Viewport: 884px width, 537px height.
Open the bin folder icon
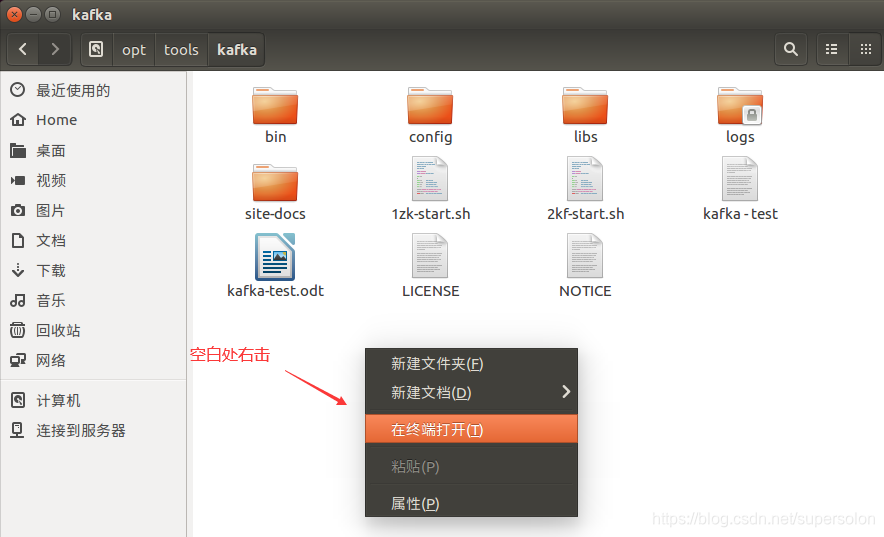point(275,106)
